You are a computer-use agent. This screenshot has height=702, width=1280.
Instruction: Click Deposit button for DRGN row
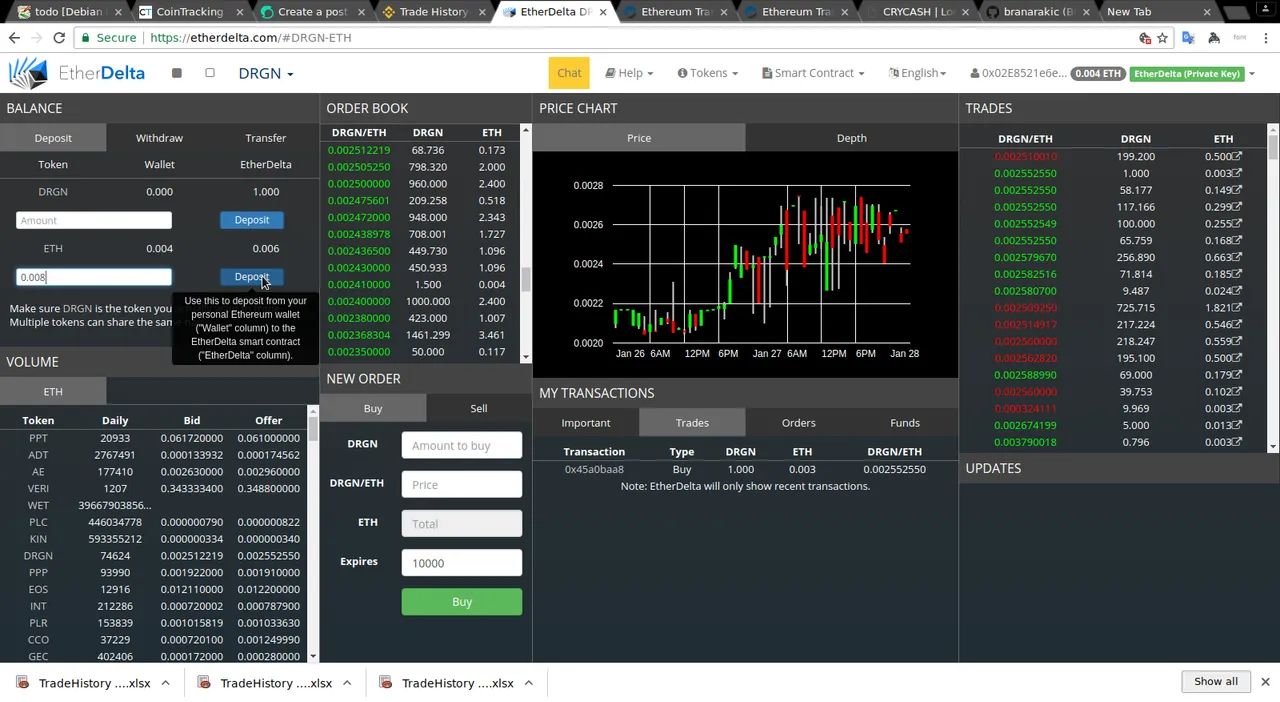coord(252,220)
